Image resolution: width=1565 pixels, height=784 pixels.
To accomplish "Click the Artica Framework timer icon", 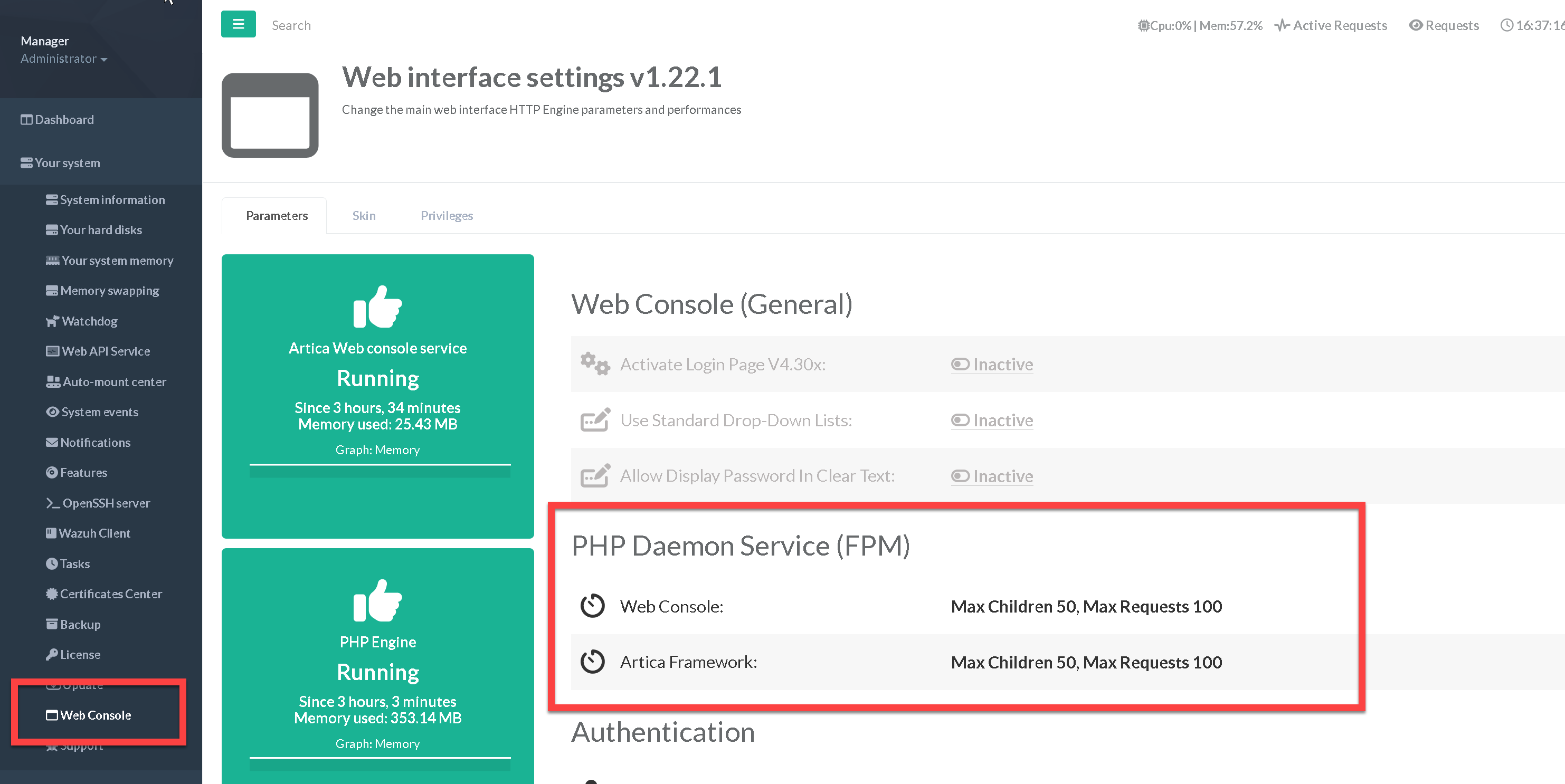I will pyautogui.click(x=592, y=662).
